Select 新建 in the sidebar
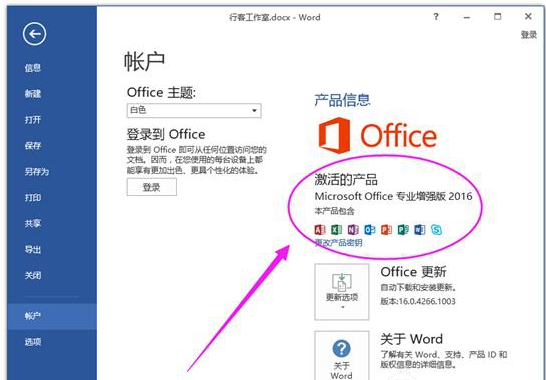This screenshot has width=546, height=380. pos(33,93)
